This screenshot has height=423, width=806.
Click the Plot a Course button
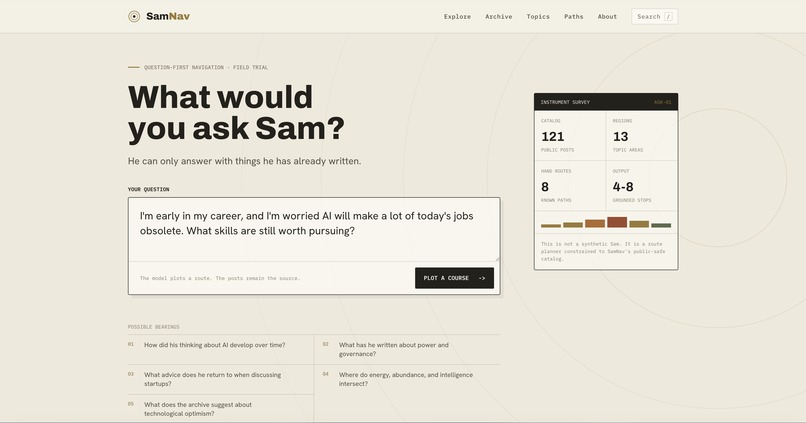click(x=454, y=278)
